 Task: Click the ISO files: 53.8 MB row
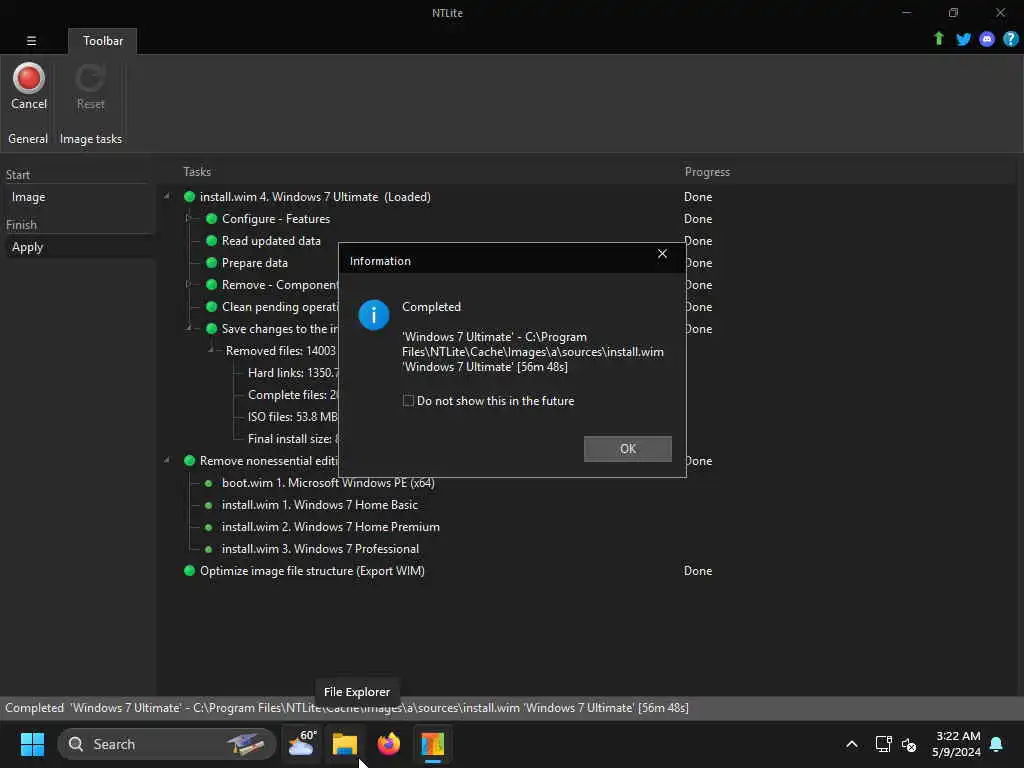(293, 417)
